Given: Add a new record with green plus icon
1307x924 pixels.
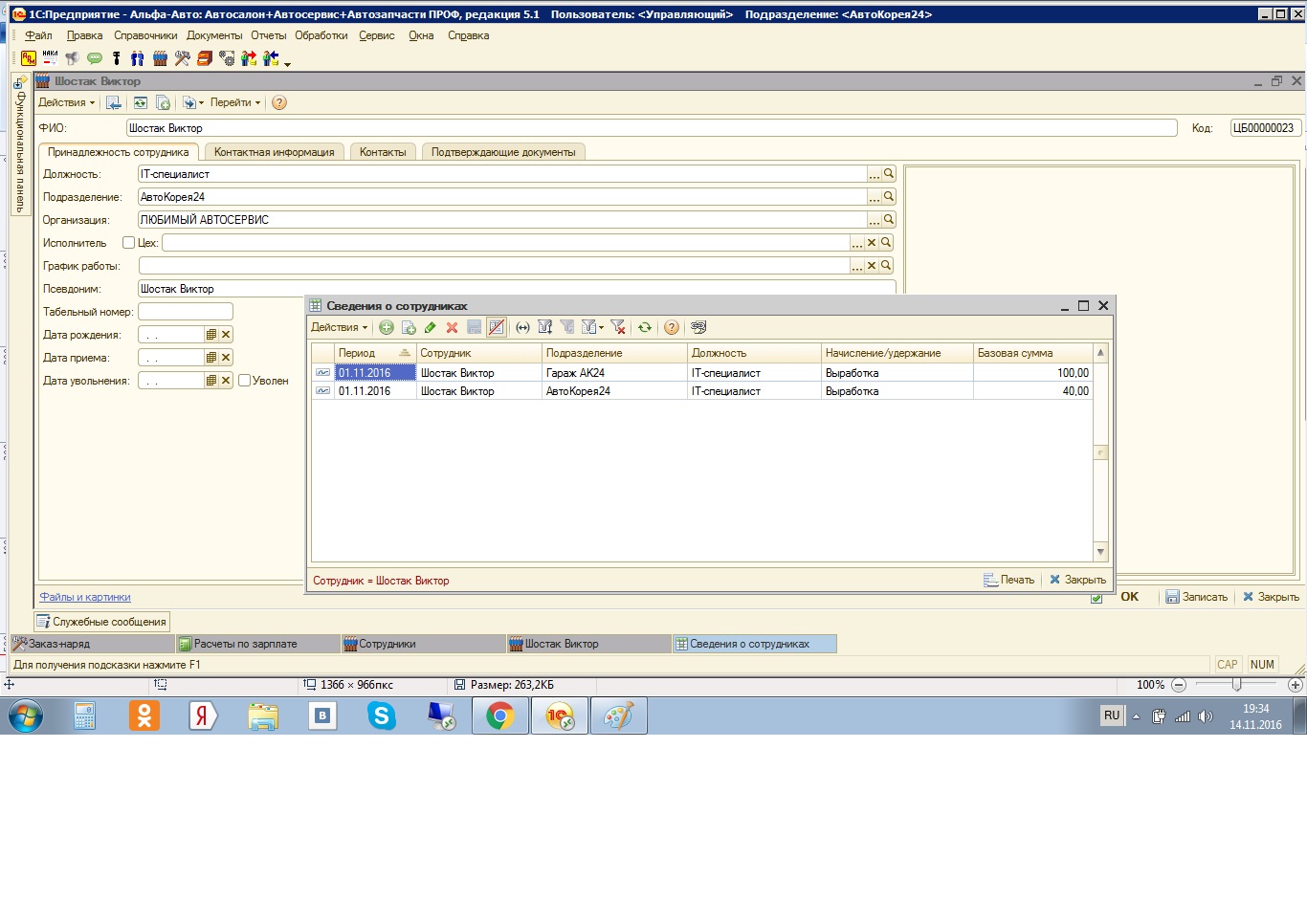Looking at the screenshot, I should (x=387, y=327).
